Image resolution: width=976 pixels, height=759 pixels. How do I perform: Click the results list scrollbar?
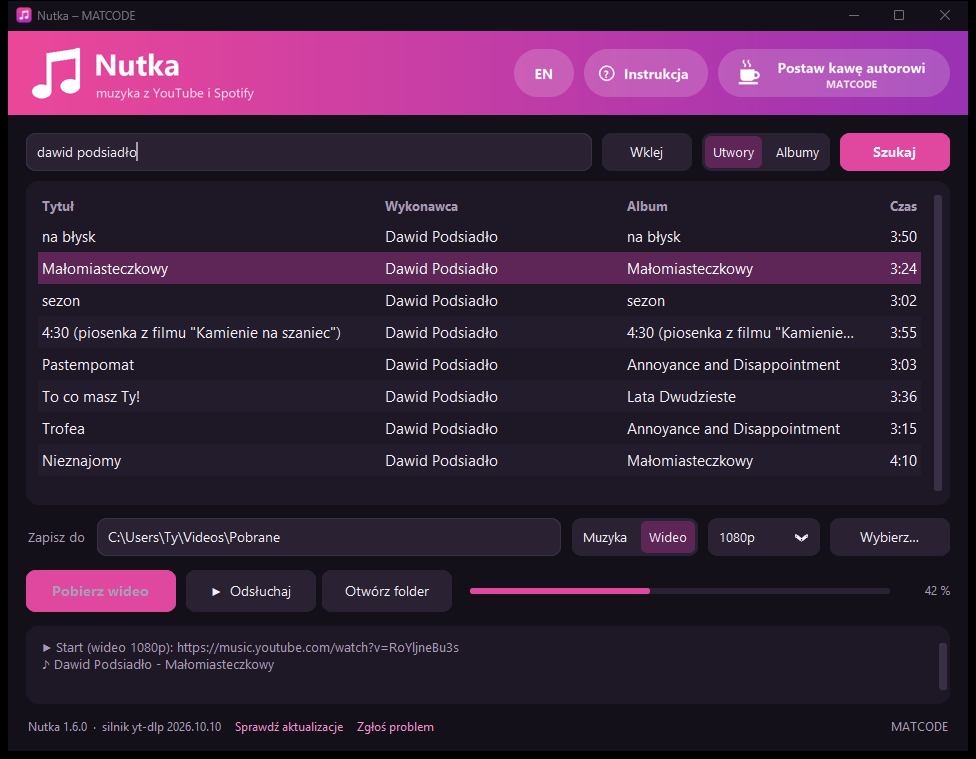tap(938, 342)
